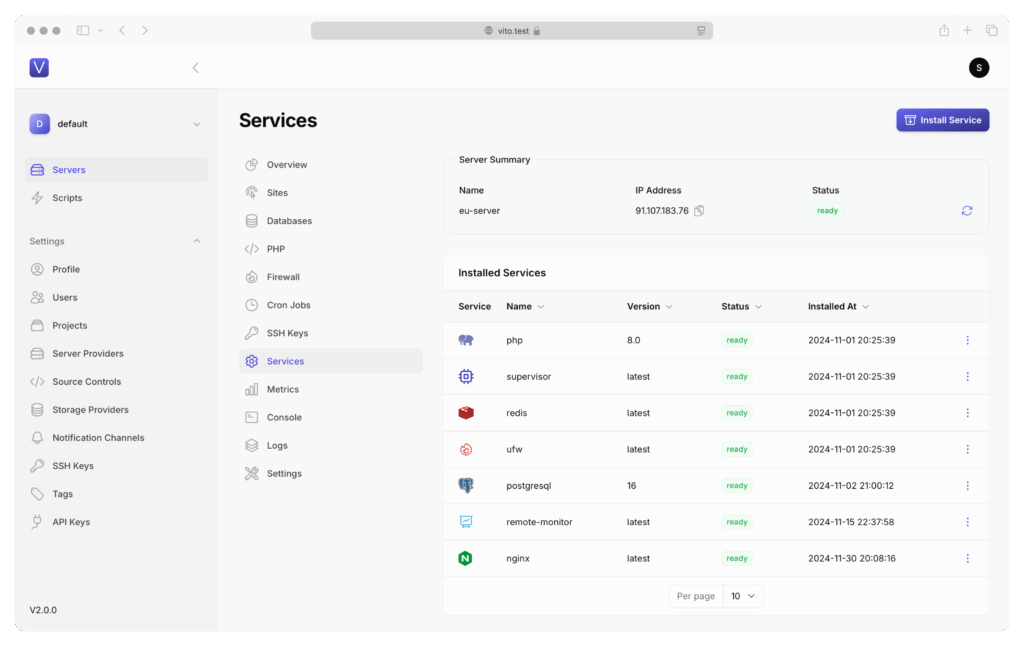Click the Vito logo icon

(39, 67)
